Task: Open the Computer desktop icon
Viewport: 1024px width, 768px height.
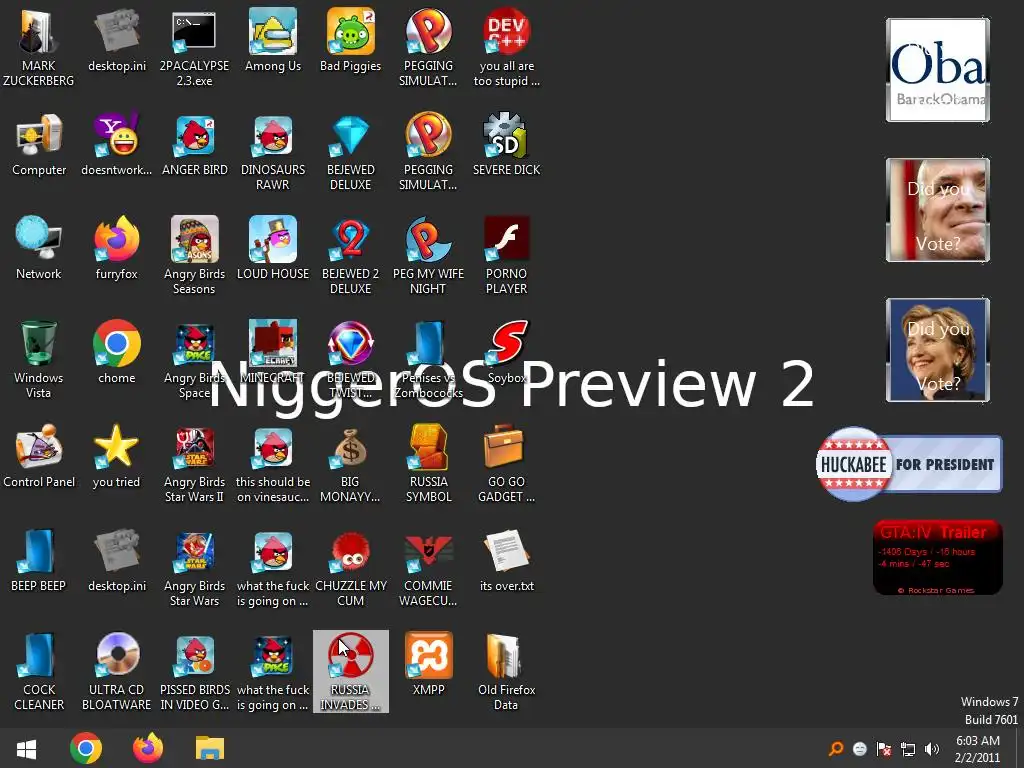Action: pos(39,145)
